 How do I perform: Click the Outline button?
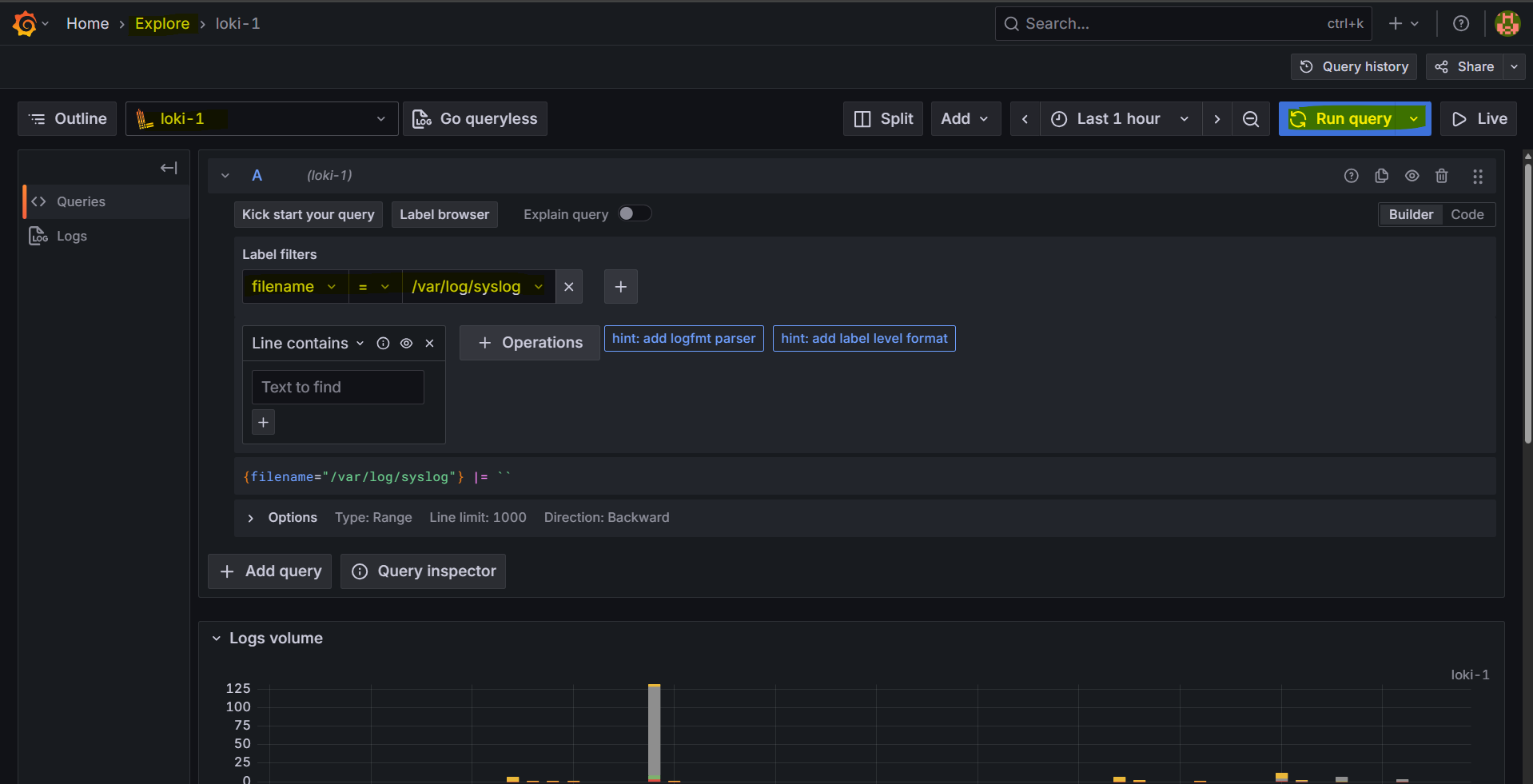68,119
